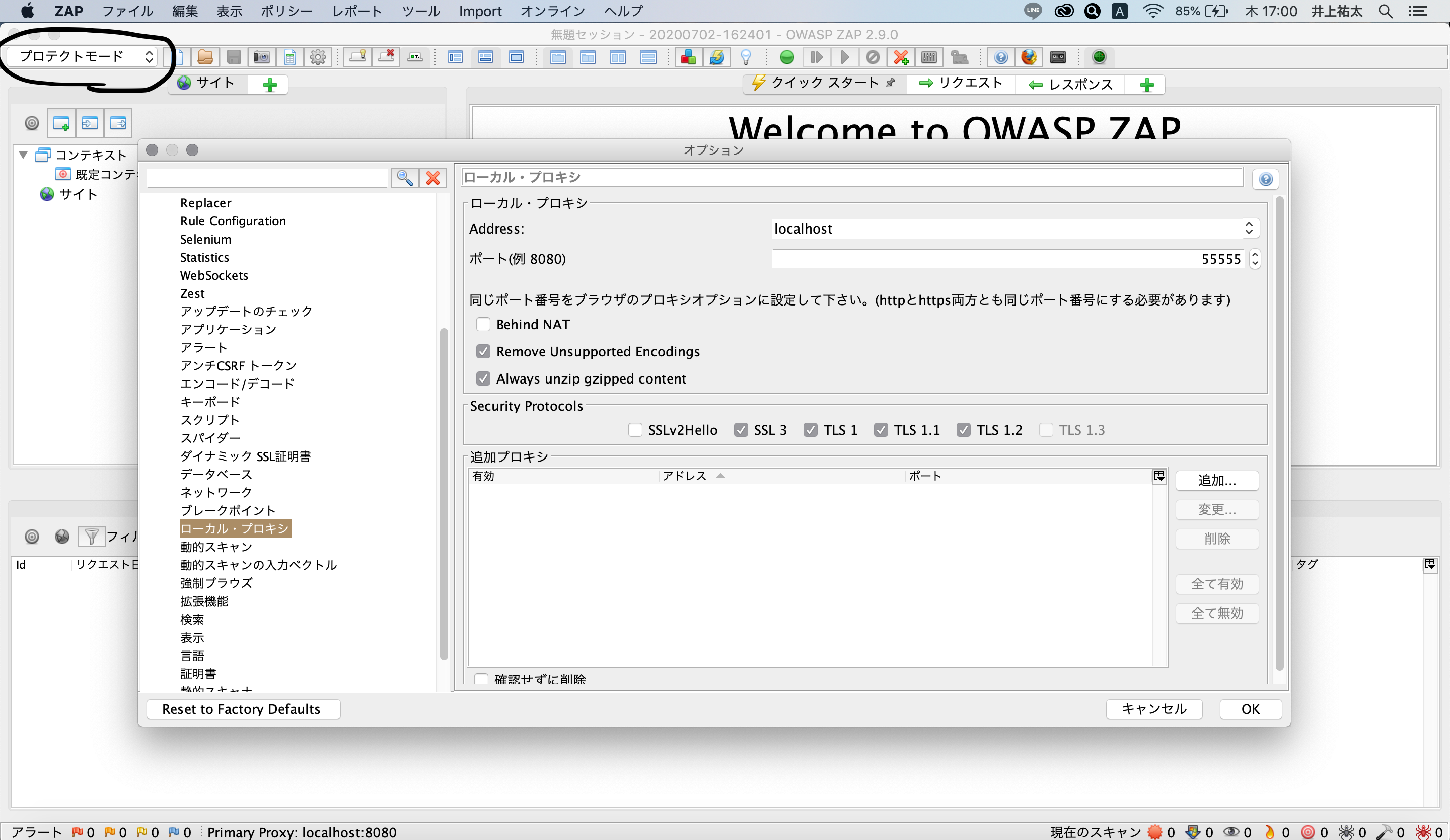This screenshot has height=840, width=1450.
Task: Open the Address localhost combo box
Action: pyautogui.click(x=1016, y=228)
